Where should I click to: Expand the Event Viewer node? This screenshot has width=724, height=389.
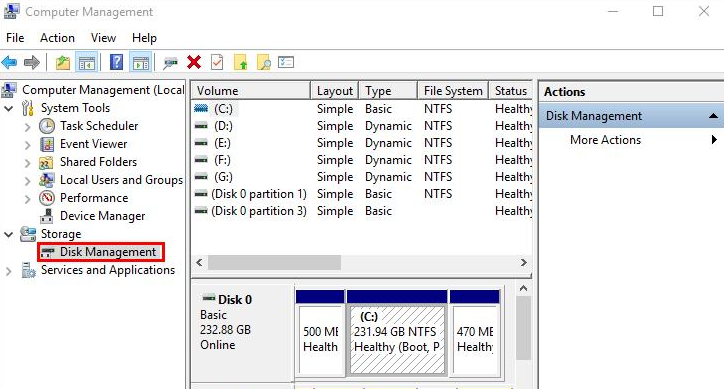click(x=28, y=145)
